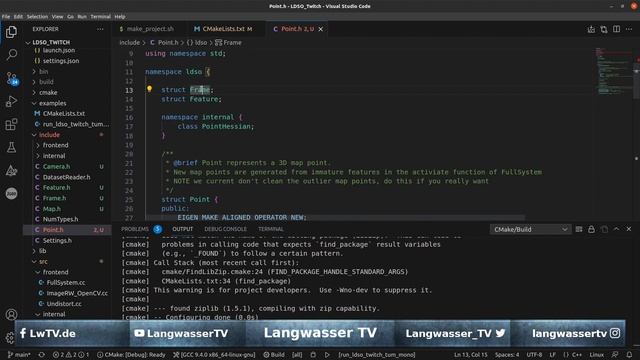Switch to the PROBLEMS panel tab
640x360 pixels.
tap(135, 229)
